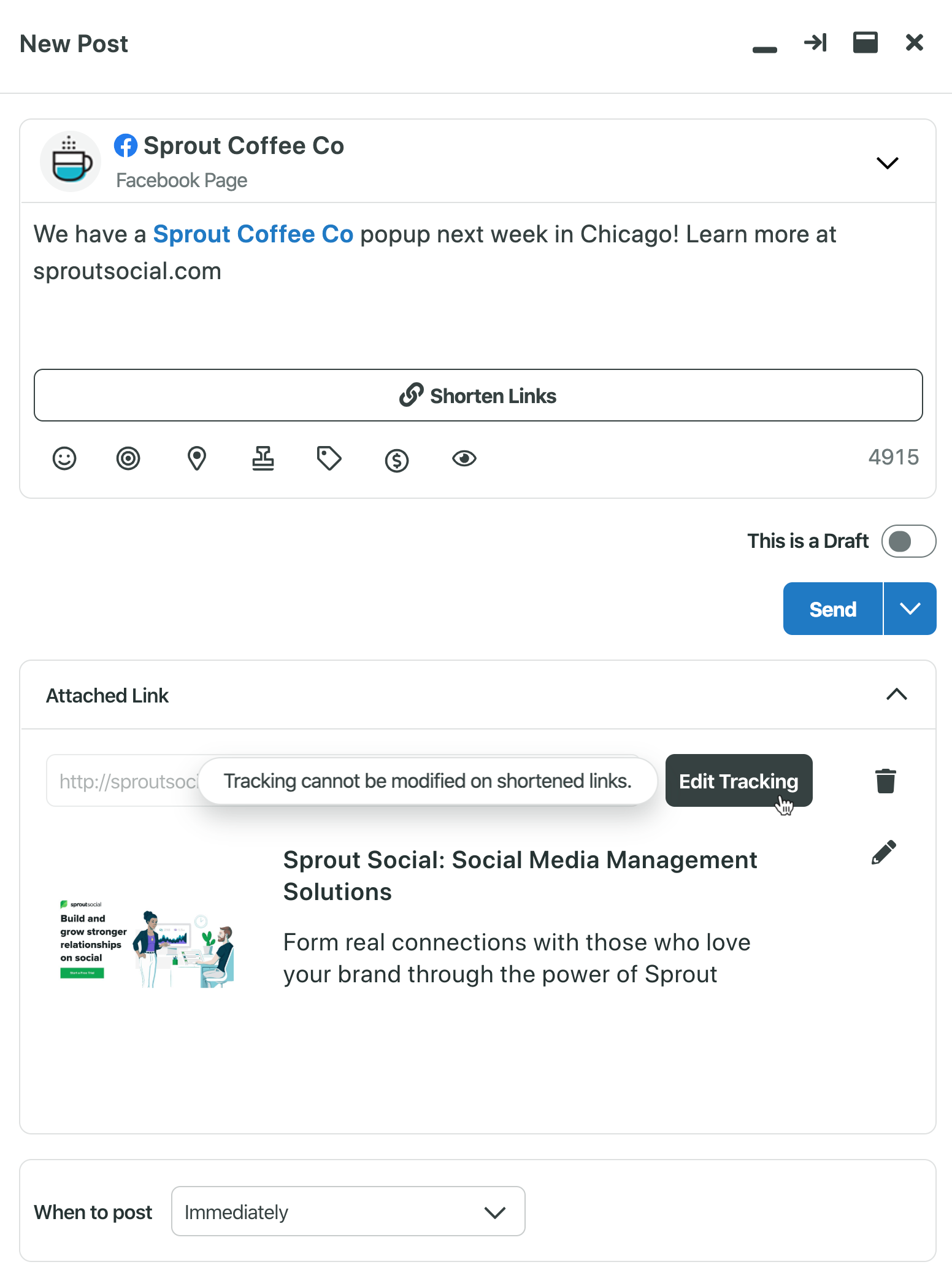Expand the Sprout Coffee Co profile picker
Image resolution: width=952 pixels, height=1278 pixels.
click(x=887, y=163)
